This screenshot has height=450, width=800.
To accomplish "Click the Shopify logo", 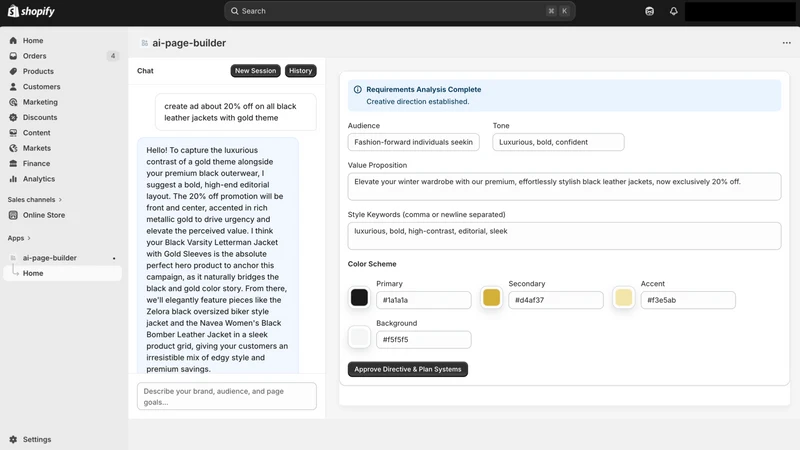I will point(31,11).
